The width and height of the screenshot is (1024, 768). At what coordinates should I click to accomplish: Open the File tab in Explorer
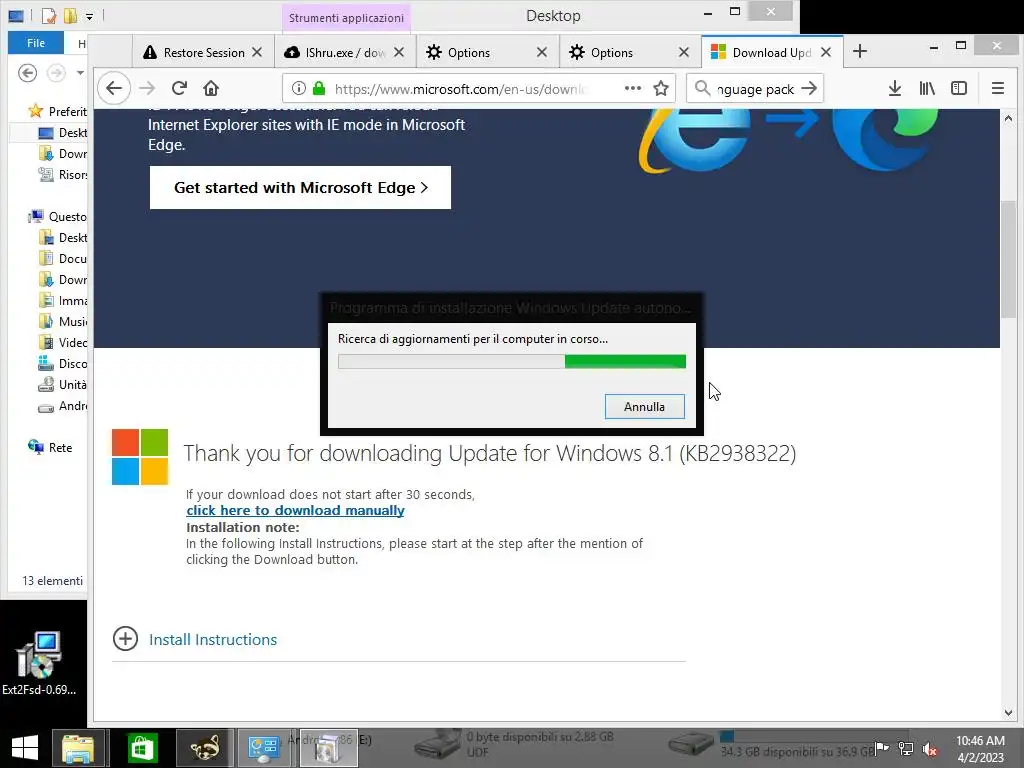pos(36,43)
